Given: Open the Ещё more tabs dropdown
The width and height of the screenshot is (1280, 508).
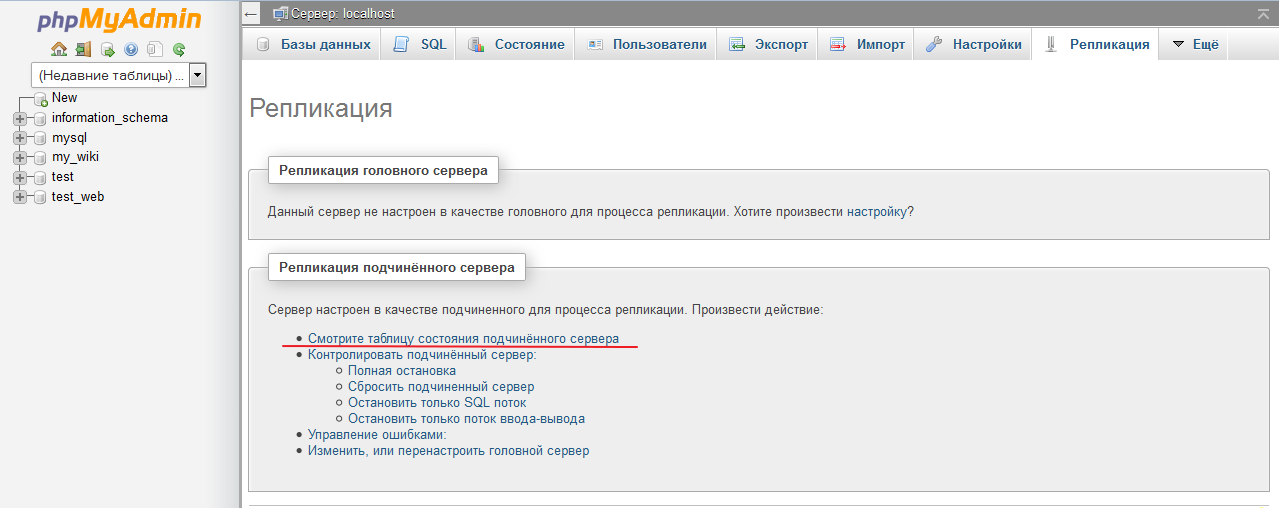Looking at the screenshot, I should click(1194, 44).
